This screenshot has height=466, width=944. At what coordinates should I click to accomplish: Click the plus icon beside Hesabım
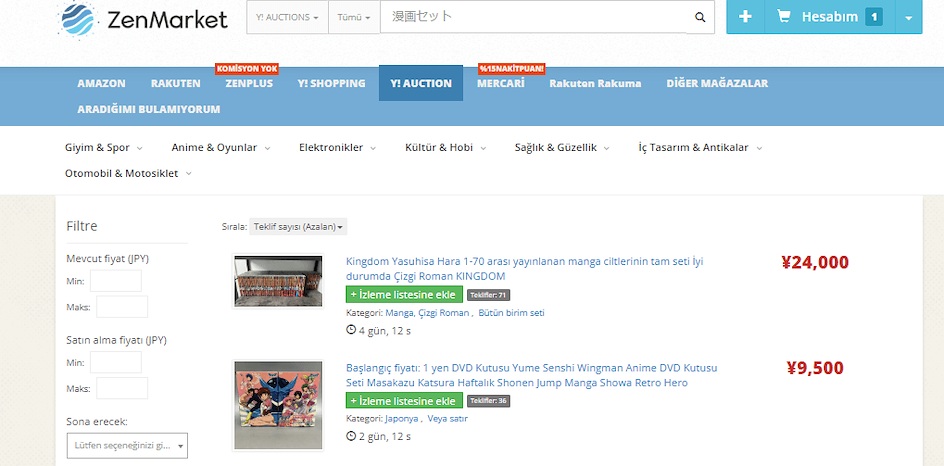pyautogui.click(x=745, y=17)
